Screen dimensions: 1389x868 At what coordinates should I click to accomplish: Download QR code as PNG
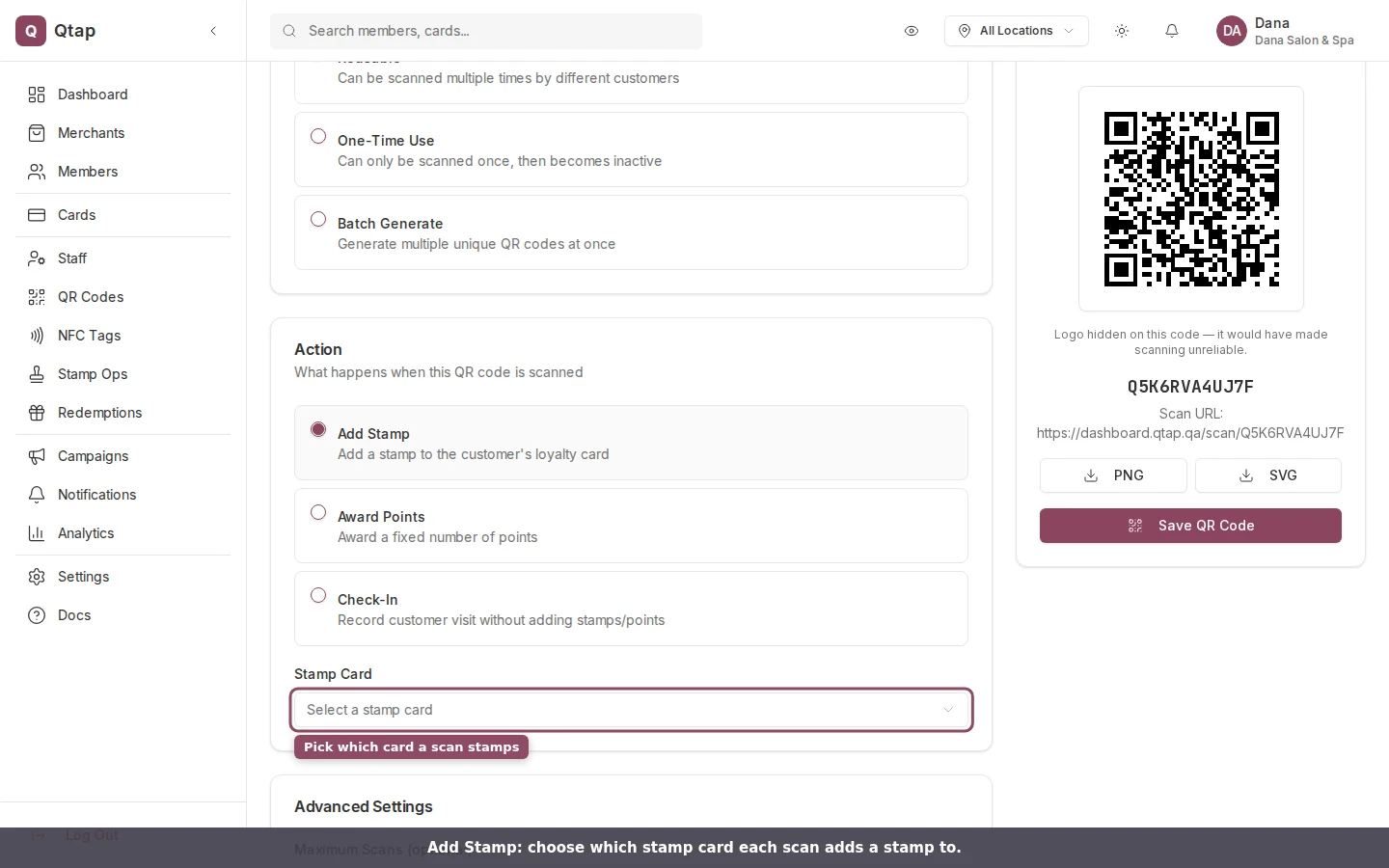(1113, 475)
